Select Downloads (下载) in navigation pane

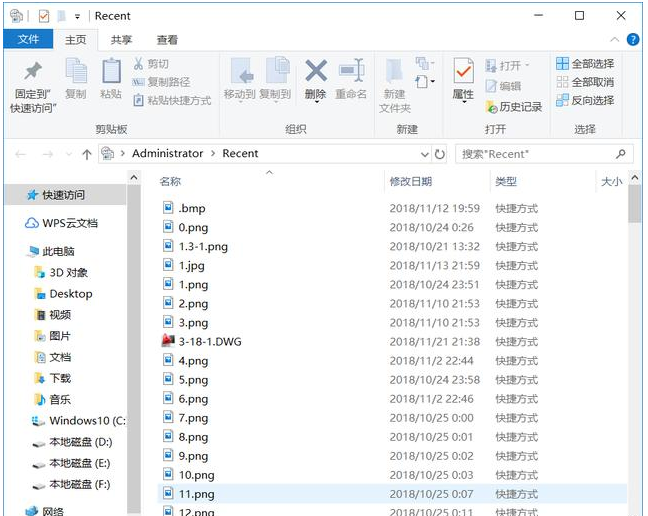click(x=53, y=378)
